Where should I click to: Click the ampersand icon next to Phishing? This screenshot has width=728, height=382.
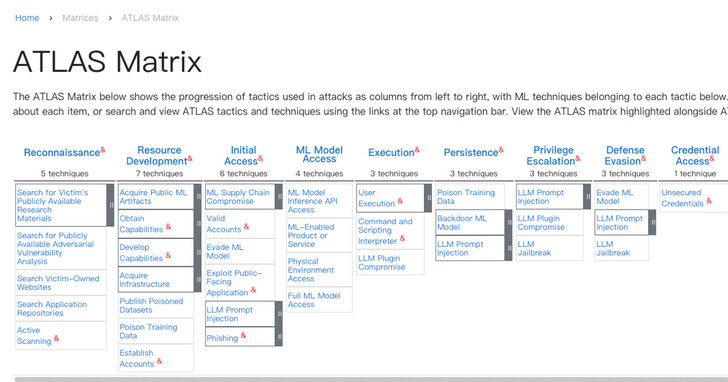[x=243, y=335]
